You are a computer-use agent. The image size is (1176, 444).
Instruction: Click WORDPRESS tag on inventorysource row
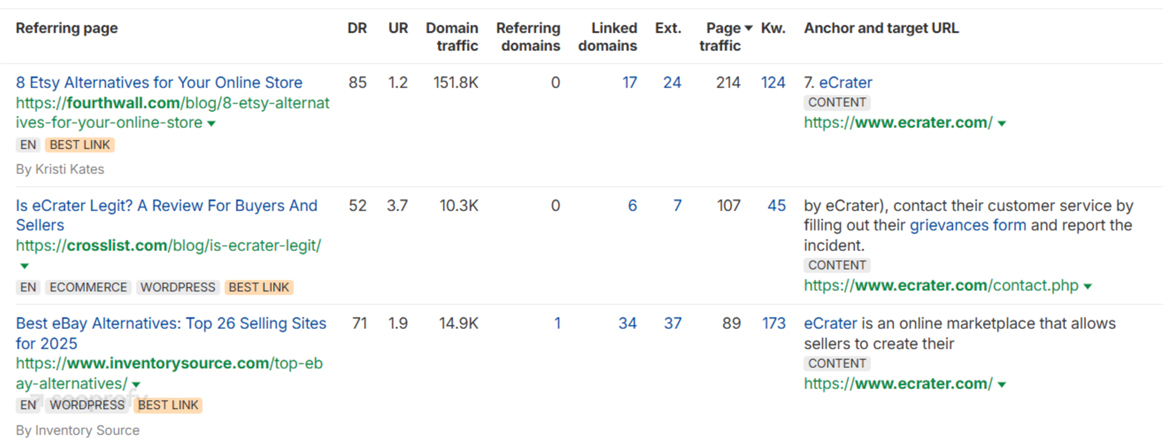pos(87,405)
